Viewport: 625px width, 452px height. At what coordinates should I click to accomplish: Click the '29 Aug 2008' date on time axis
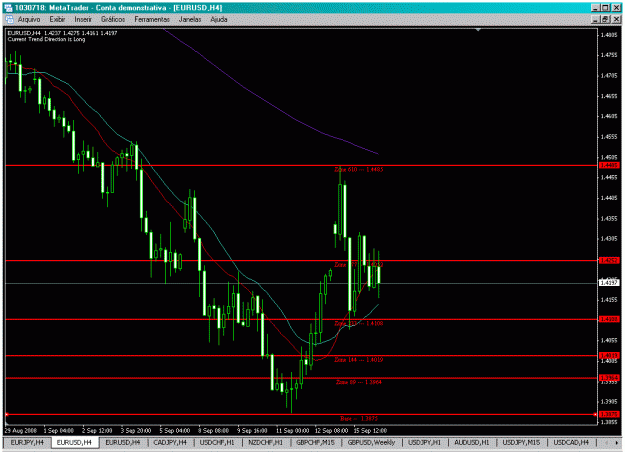click(21, 430)
